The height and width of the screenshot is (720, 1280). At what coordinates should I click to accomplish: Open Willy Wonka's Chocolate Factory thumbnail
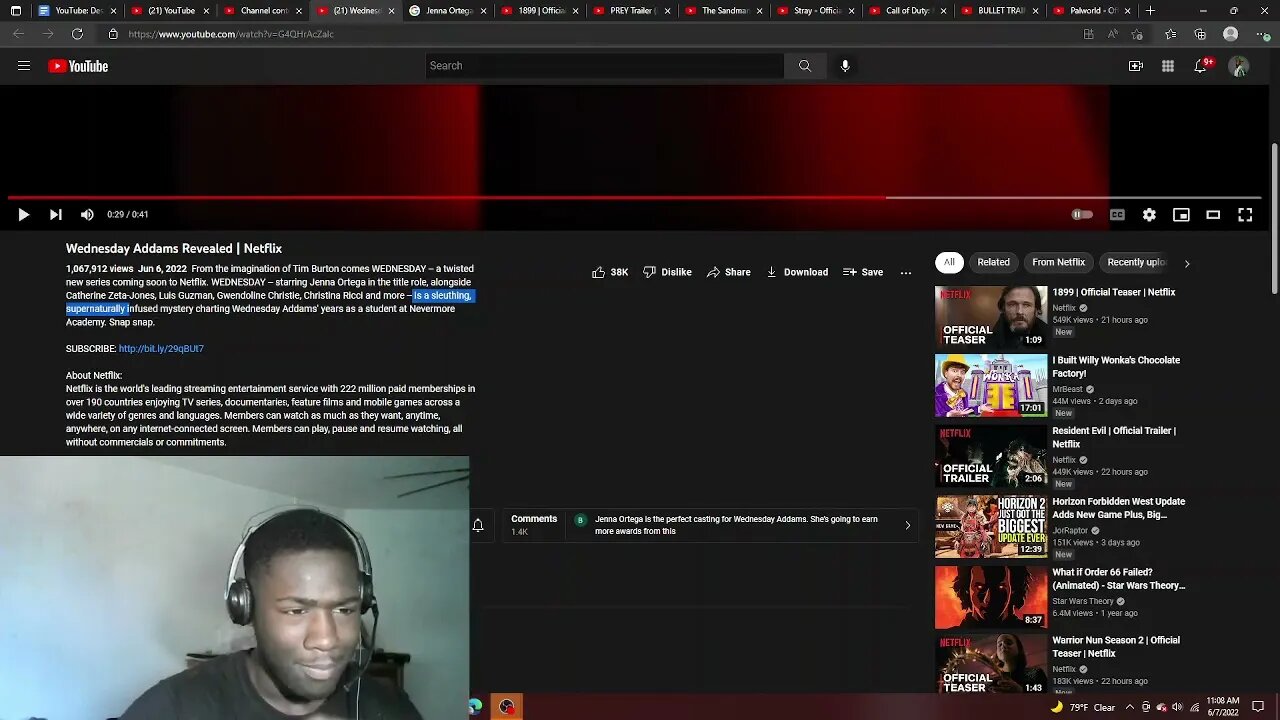pos(991,385)
